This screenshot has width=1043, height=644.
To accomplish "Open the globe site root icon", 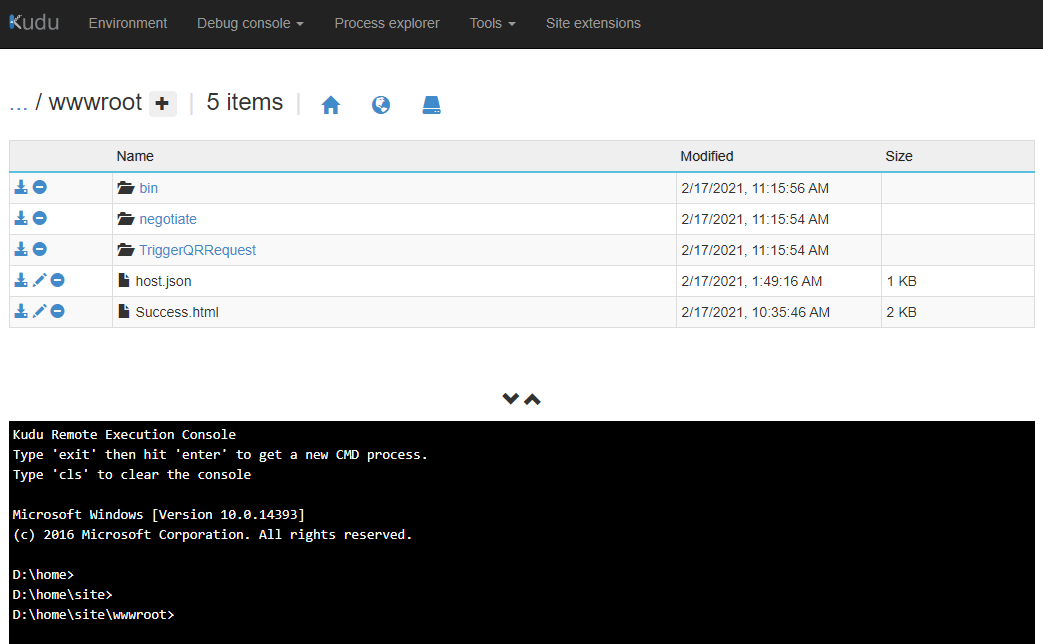I will tap(381, 104).
